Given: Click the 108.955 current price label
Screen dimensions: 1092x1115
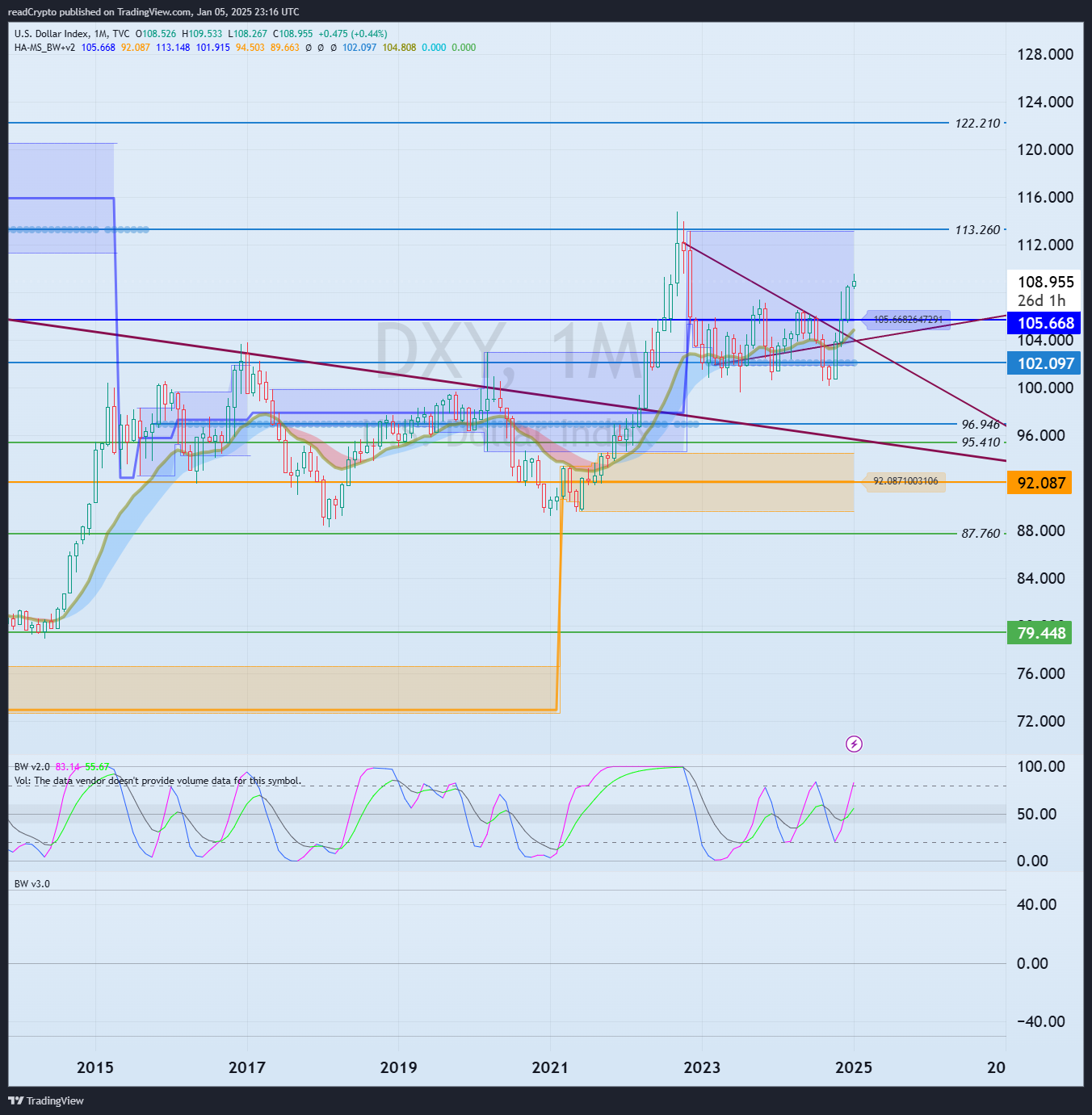Looking at the screenshot, I should click(x=1046, y=282).
